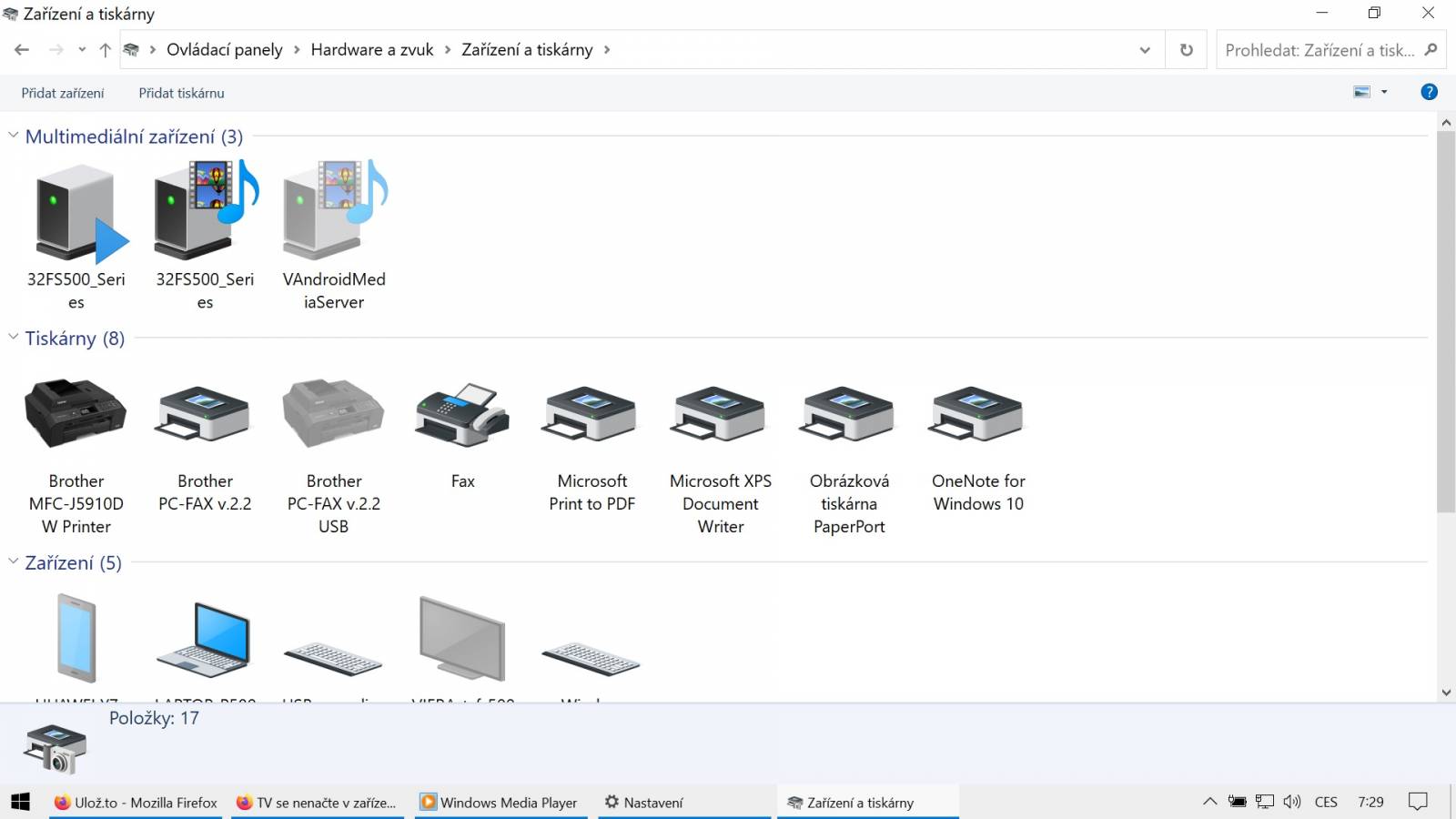Screen dimensions: 1456x819
Task: Select the Huawei phone device icon
Action: pos(76,639)
